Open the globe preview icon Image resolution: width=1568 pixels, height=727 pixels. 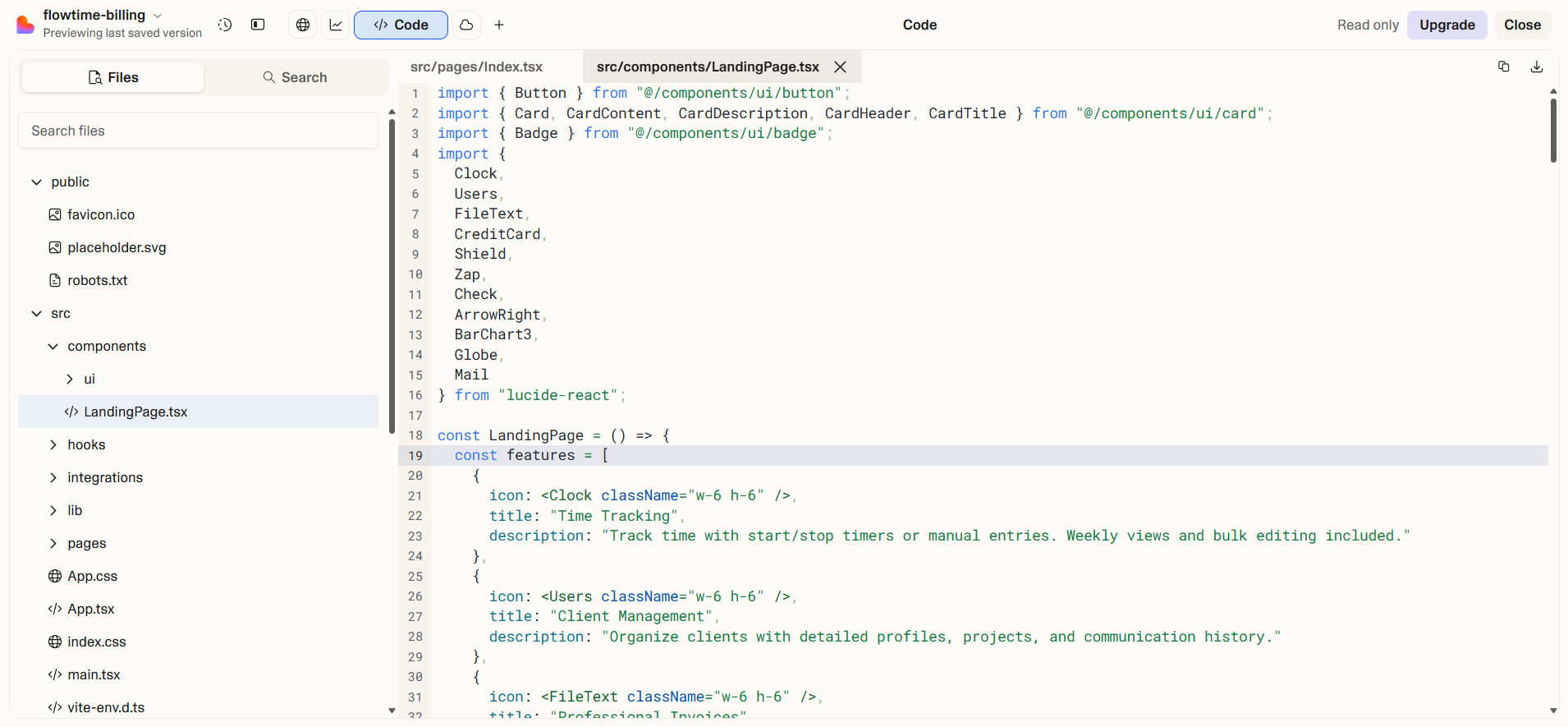click(303, 25)
